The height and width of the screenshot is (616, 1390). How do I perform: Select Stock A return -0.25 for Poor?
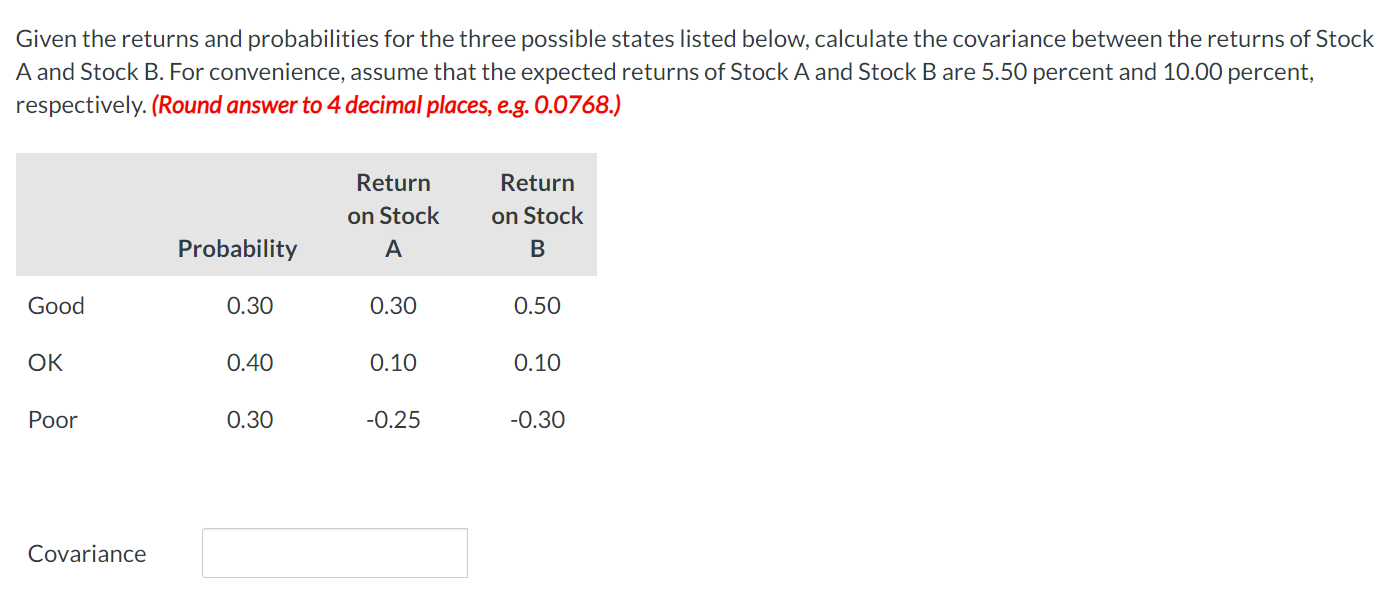393,419
